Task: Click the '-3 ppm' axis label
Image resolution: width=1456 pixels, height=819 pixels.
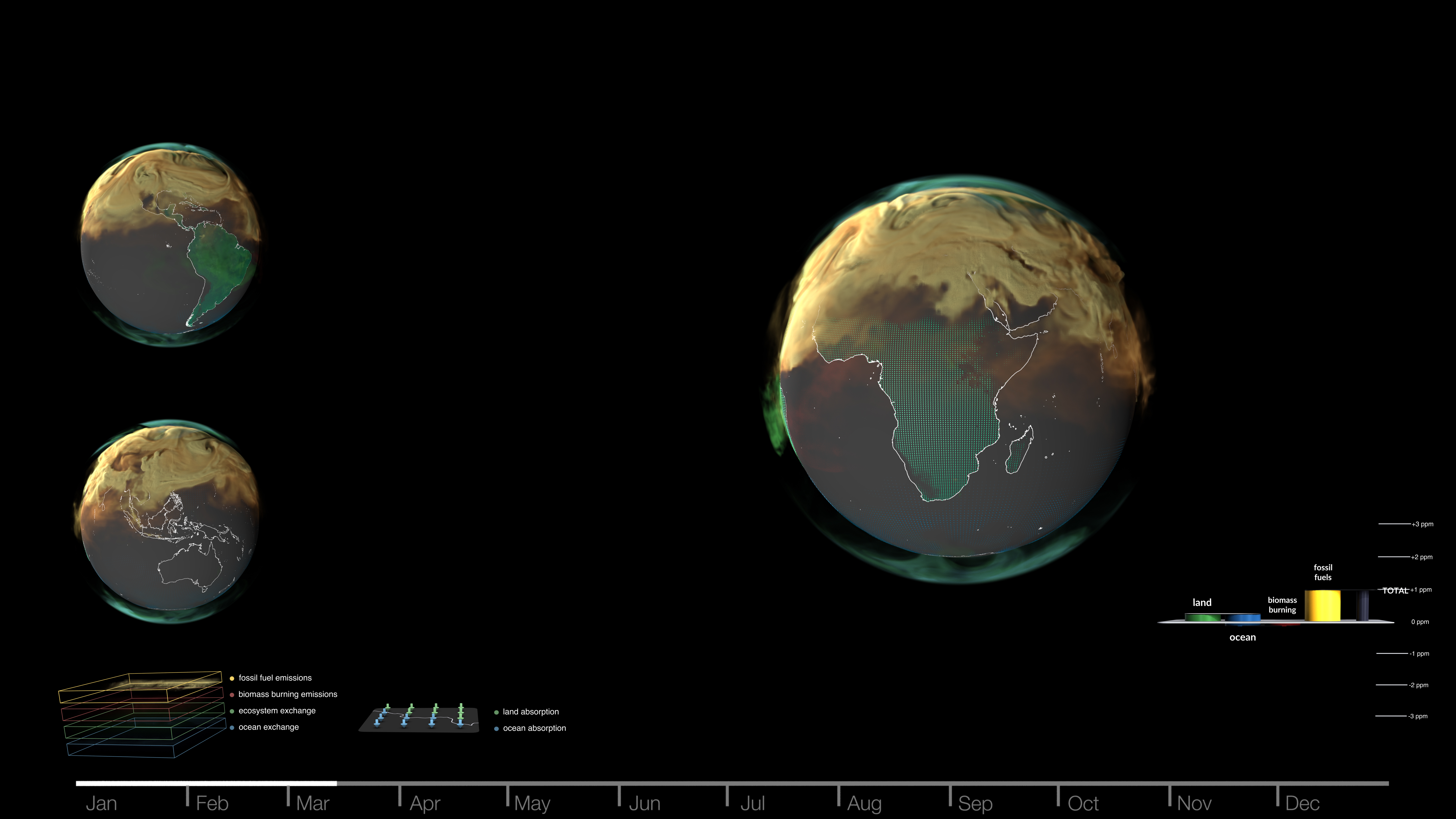Action: (x=1418, y=716)
